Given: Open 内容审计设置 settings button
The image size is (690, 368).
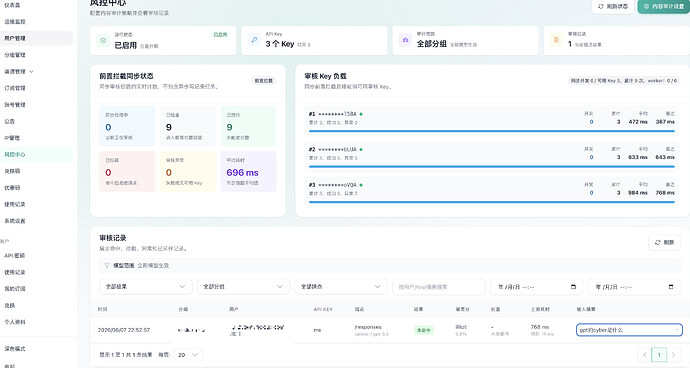Looking at the screenshot, I should tap(664, 7).
